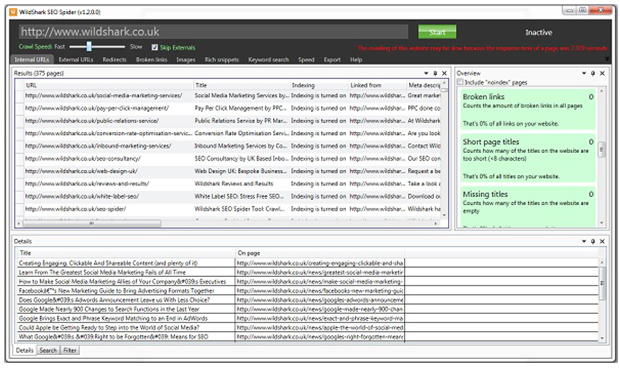The image size is (620, 372).
Task: Close the Results panel
Action: click(444, 73)
